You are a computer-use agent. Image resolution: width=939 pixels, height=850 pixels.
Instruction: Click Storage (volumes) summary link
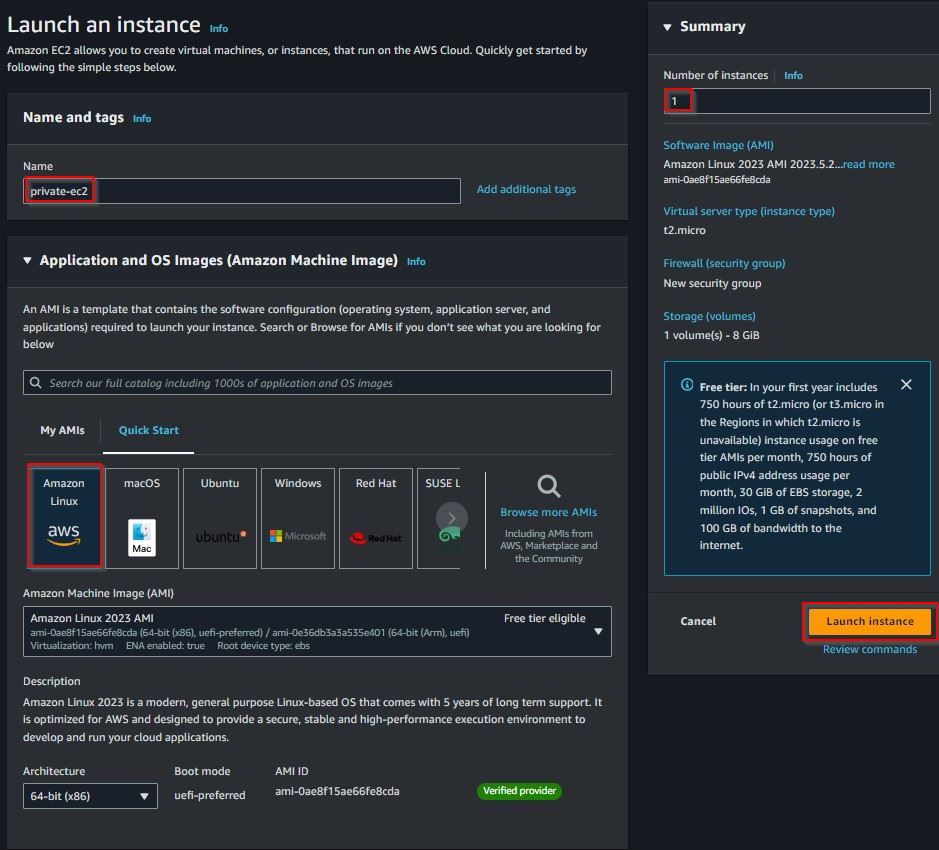pyautogui.click(x=709, y=316)
